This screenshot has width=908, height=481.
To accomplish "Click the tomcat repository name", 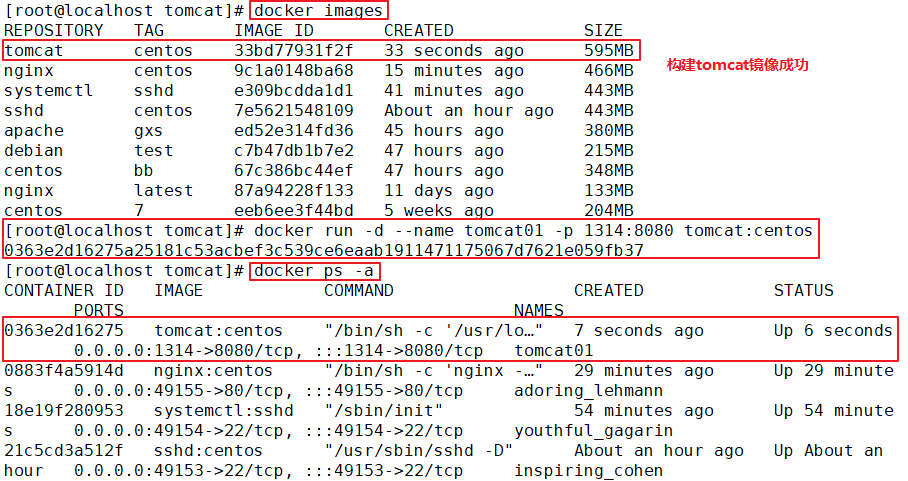I will pyautogui.click(x=34, y=50).
